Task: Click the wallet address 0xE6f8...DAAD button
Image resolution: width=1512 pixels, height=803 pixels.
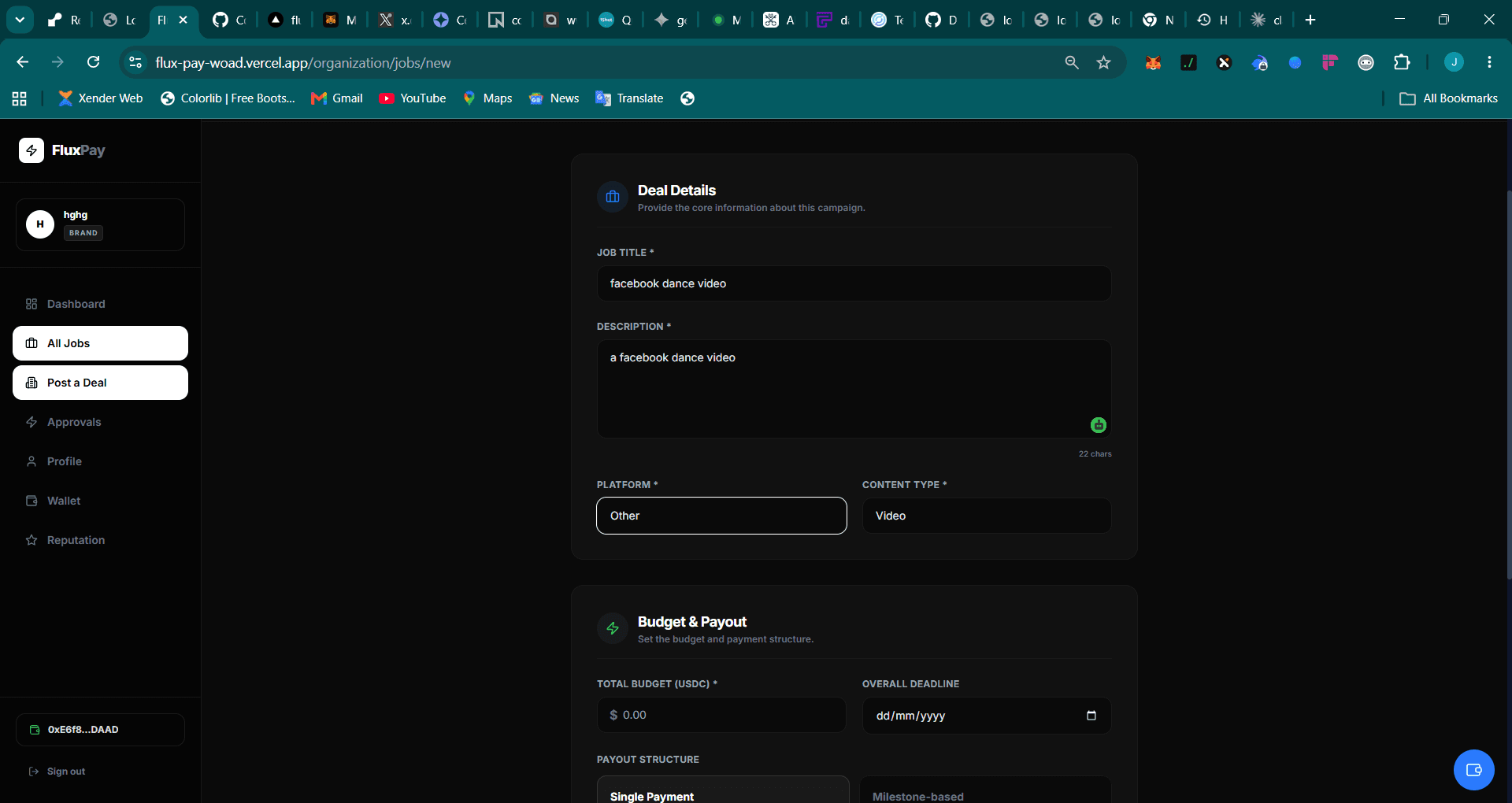Action: [100, 730]
